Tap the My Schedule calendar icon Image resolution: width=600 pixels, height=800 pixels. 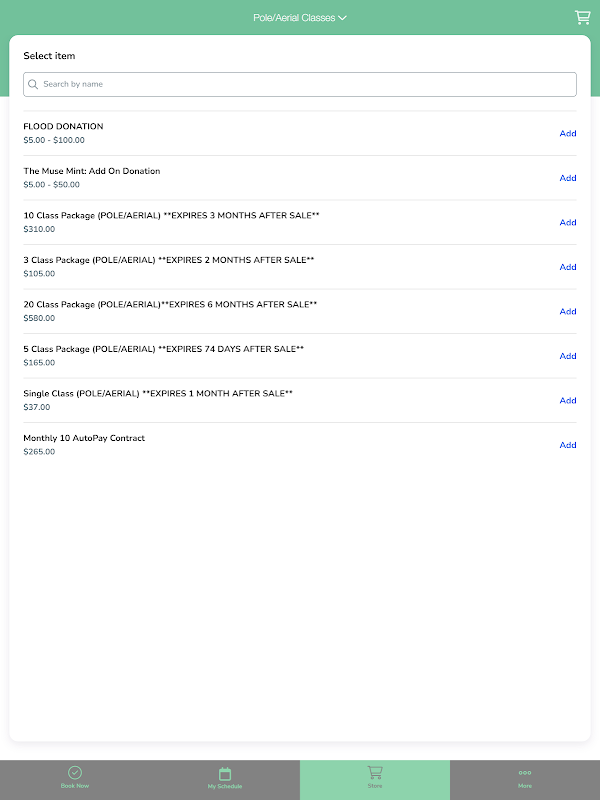pyautogui.click(x=225, y=773)
